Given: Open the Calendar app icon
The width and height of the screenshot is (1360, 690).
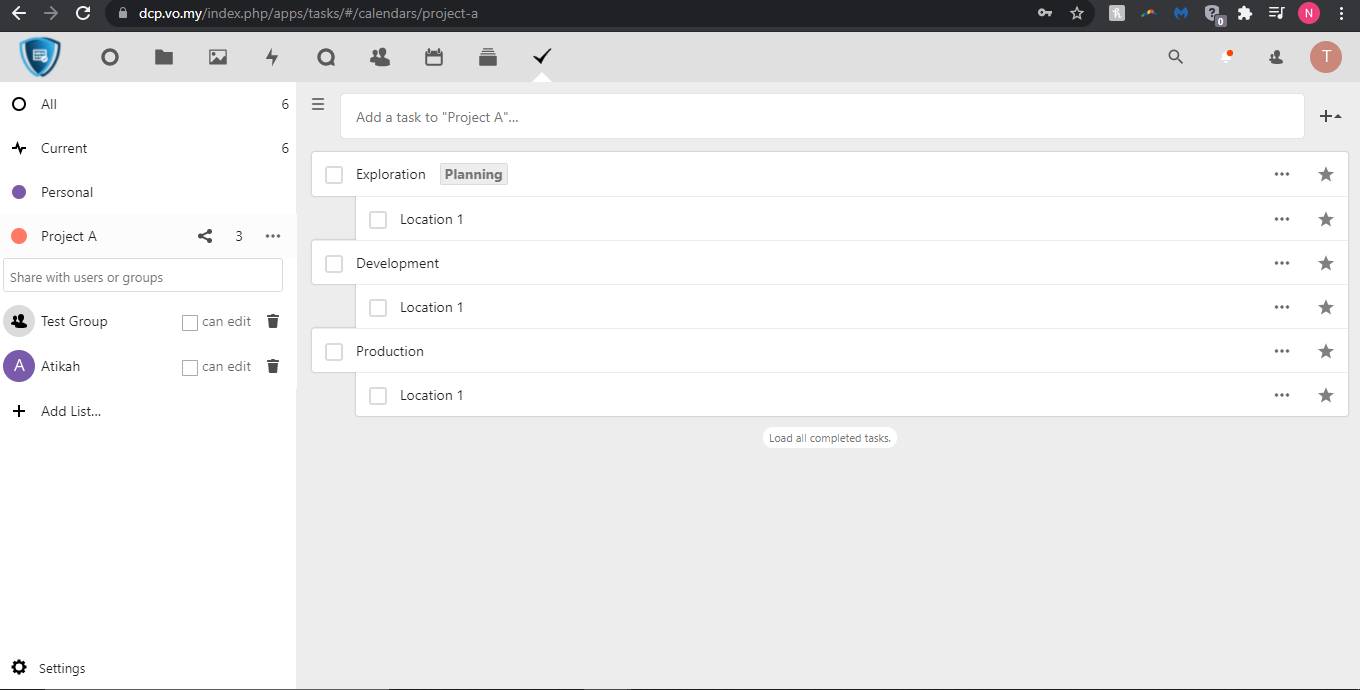Looking at the screenshot, I should click(434, 58).
